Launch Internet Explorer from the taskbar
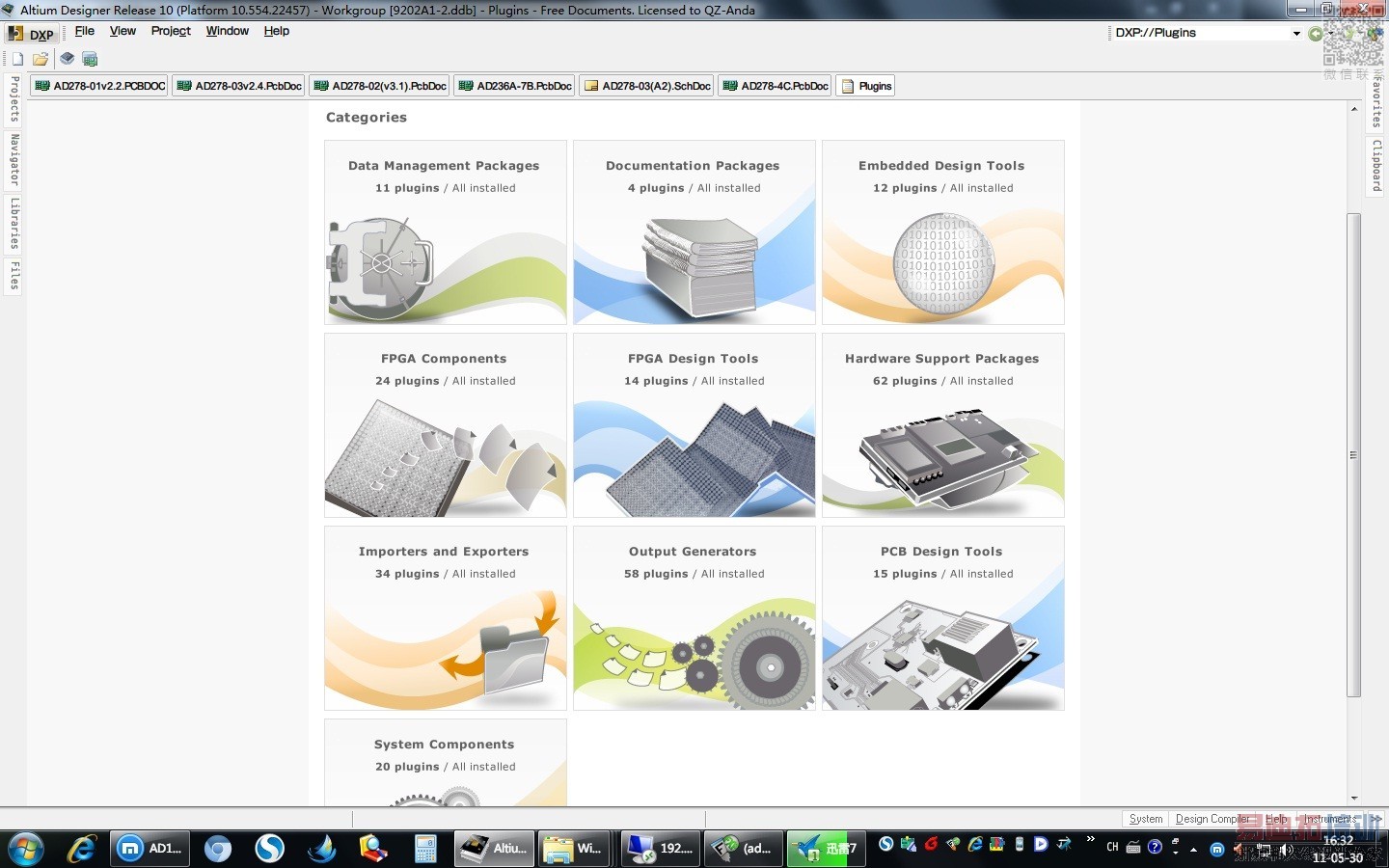 click(81, 849)
